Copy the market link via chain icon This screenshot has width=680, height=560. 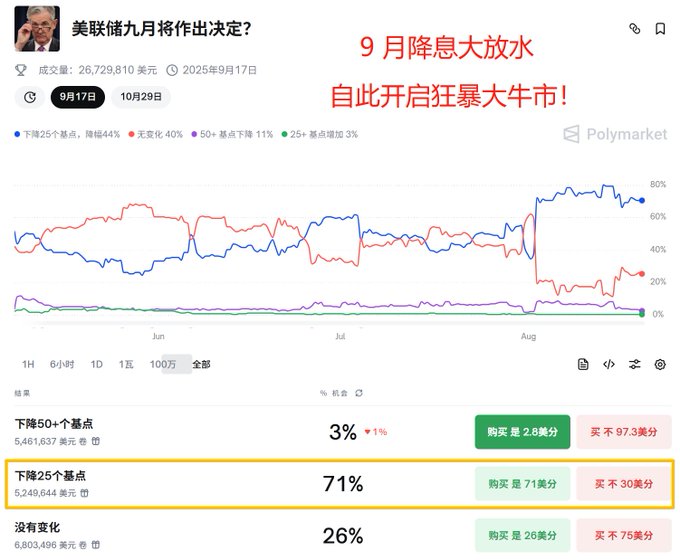coord(634,29)
